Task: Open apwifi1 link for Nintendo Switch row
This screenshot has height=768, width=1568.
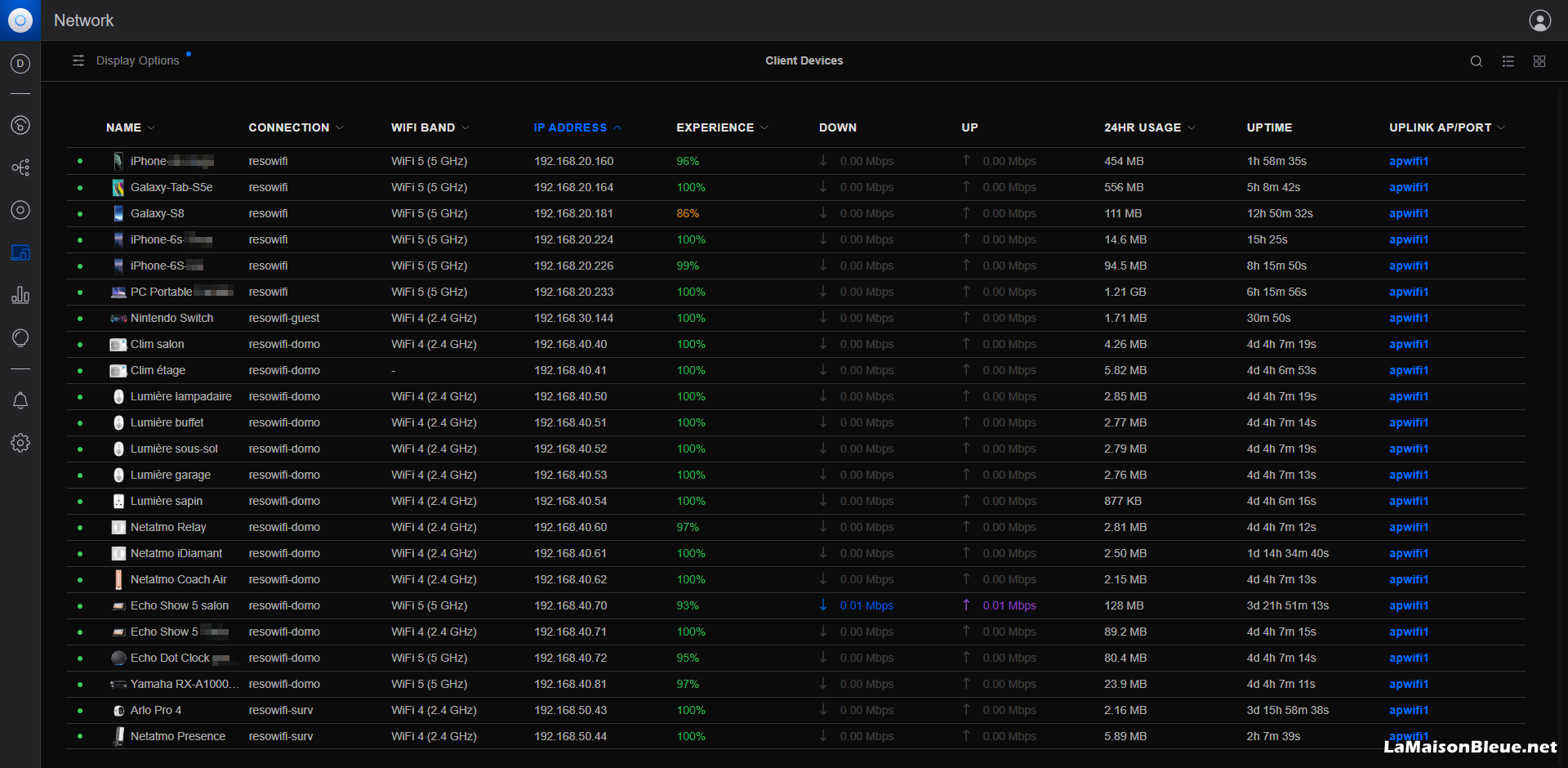Action: pos(1409,319)
